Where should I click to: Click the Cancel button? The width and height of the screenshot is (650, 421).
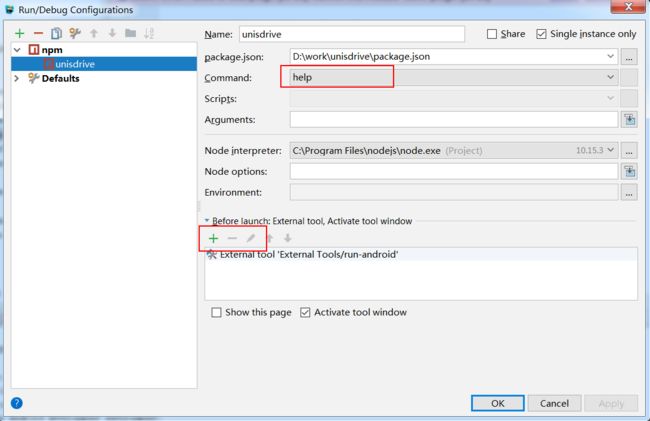(x=554, y=403)
